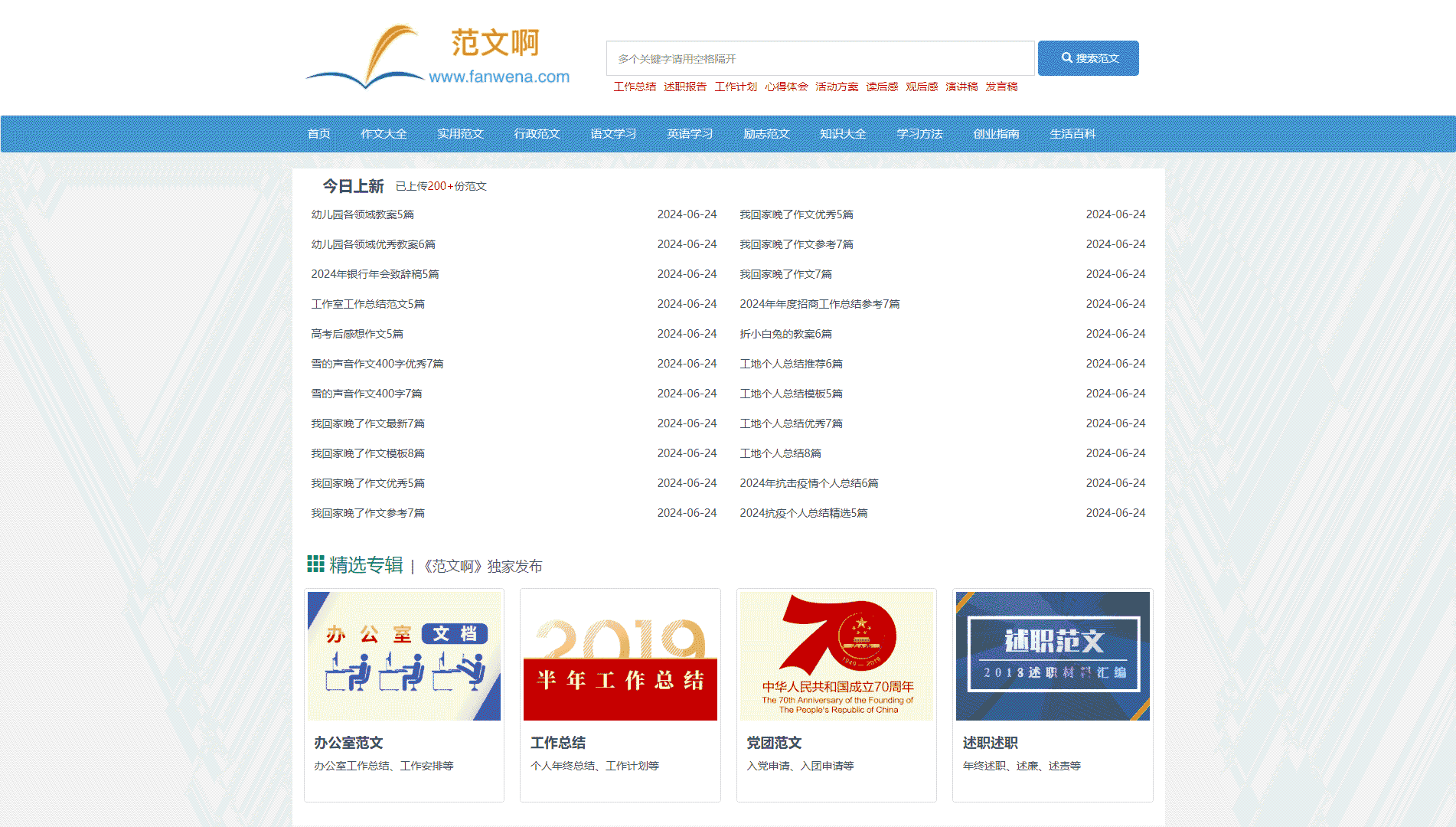Open the 演讲稿 quick link
The width and height of the screenshot is (1456, 827).
click(961, 87)
